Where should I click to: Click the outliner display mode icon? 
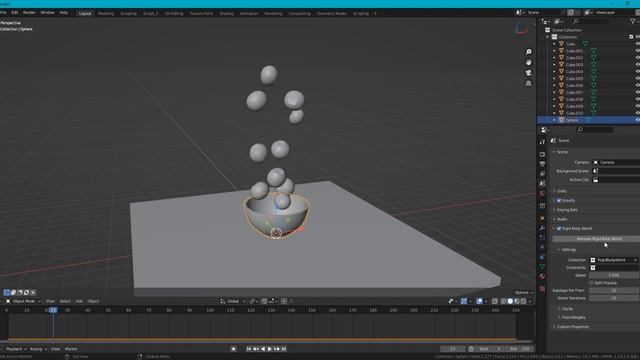point(558,21)
